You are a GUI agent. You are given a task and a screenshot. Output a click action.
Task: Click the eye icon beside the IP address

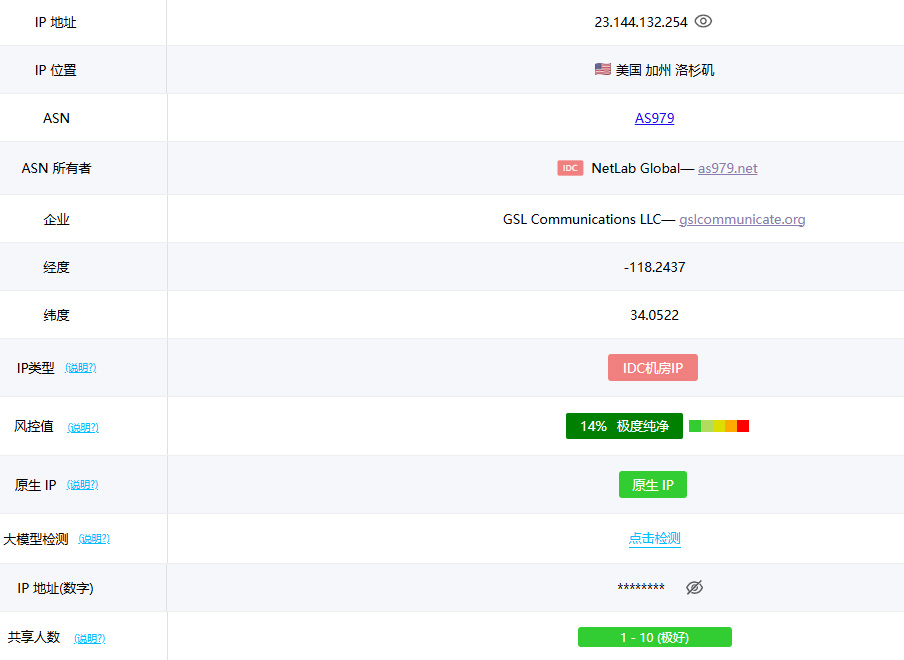pos(703,21)
